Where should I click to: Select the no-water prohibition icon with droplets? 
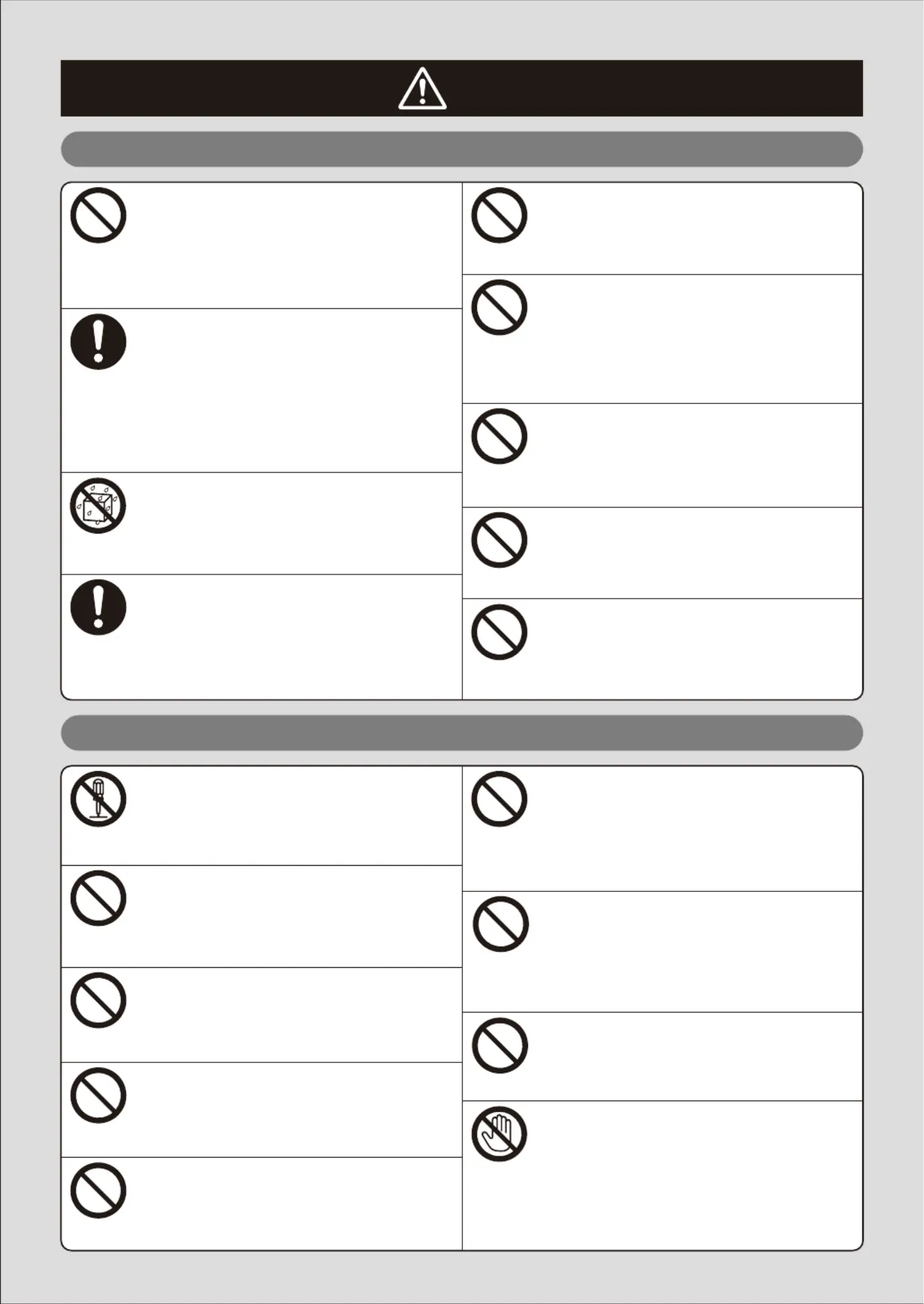pos(98,506)
